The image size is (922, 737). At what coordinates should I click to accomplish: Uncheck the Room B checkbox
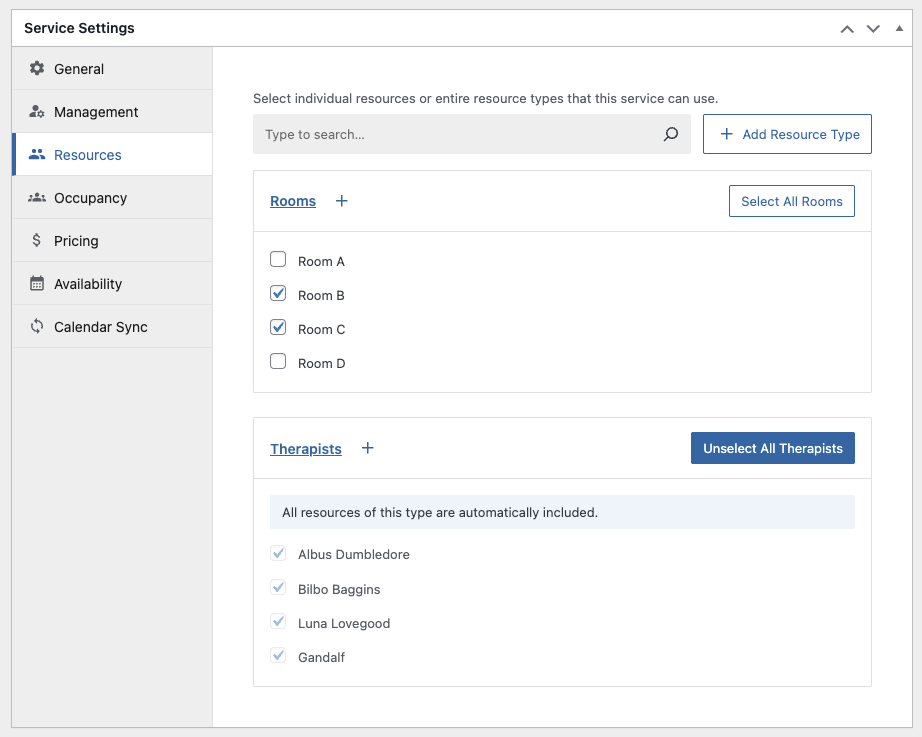click(x=278, y=294)
